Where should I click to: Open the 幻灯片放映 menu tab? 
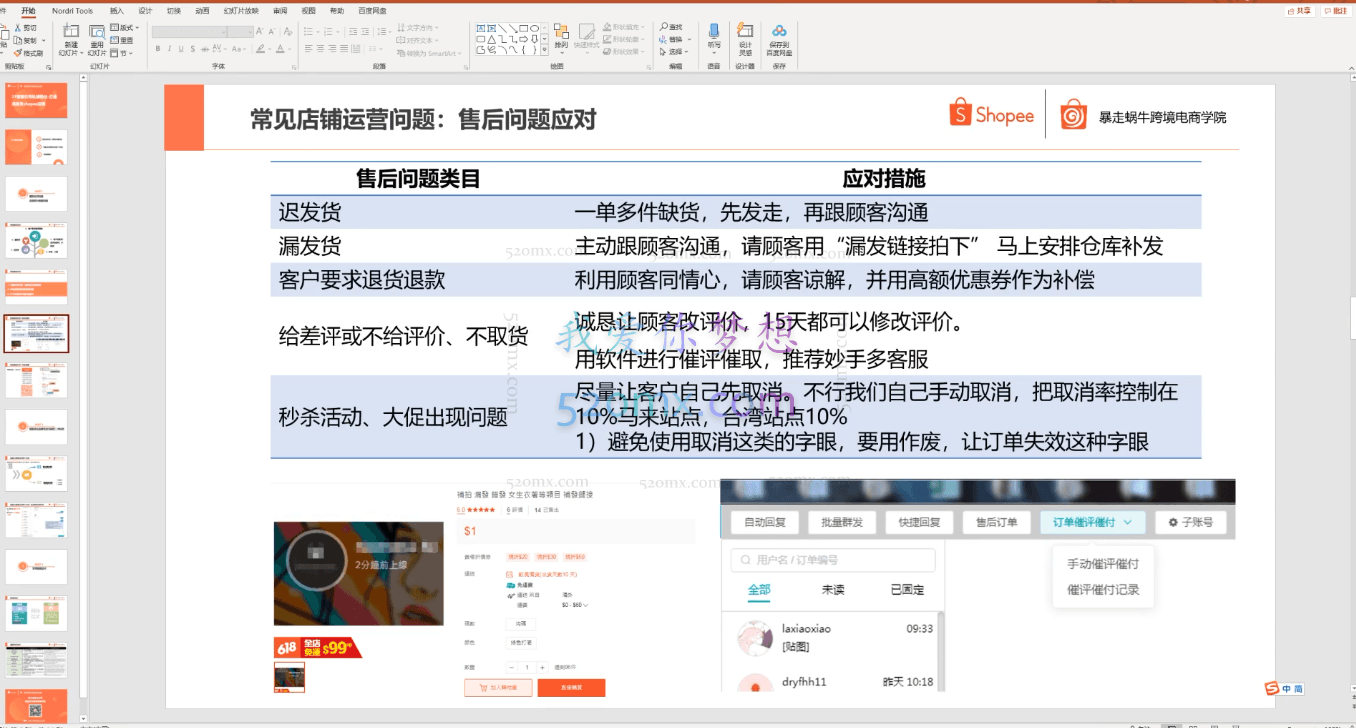pyautogui.click(x=242, y=10)
